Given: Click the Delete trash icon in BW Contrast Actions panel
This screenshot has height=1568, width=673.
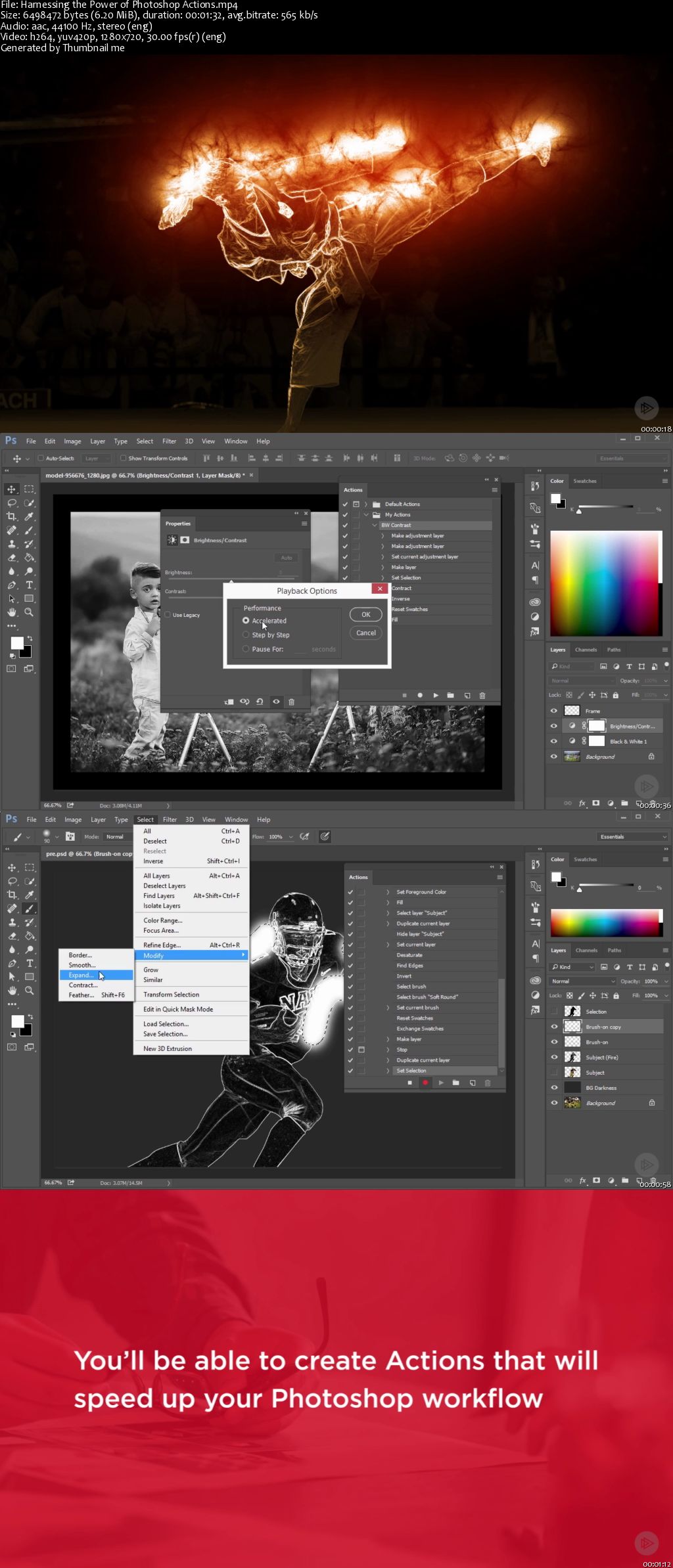Looking at the screenshot, I should point(482,695).
